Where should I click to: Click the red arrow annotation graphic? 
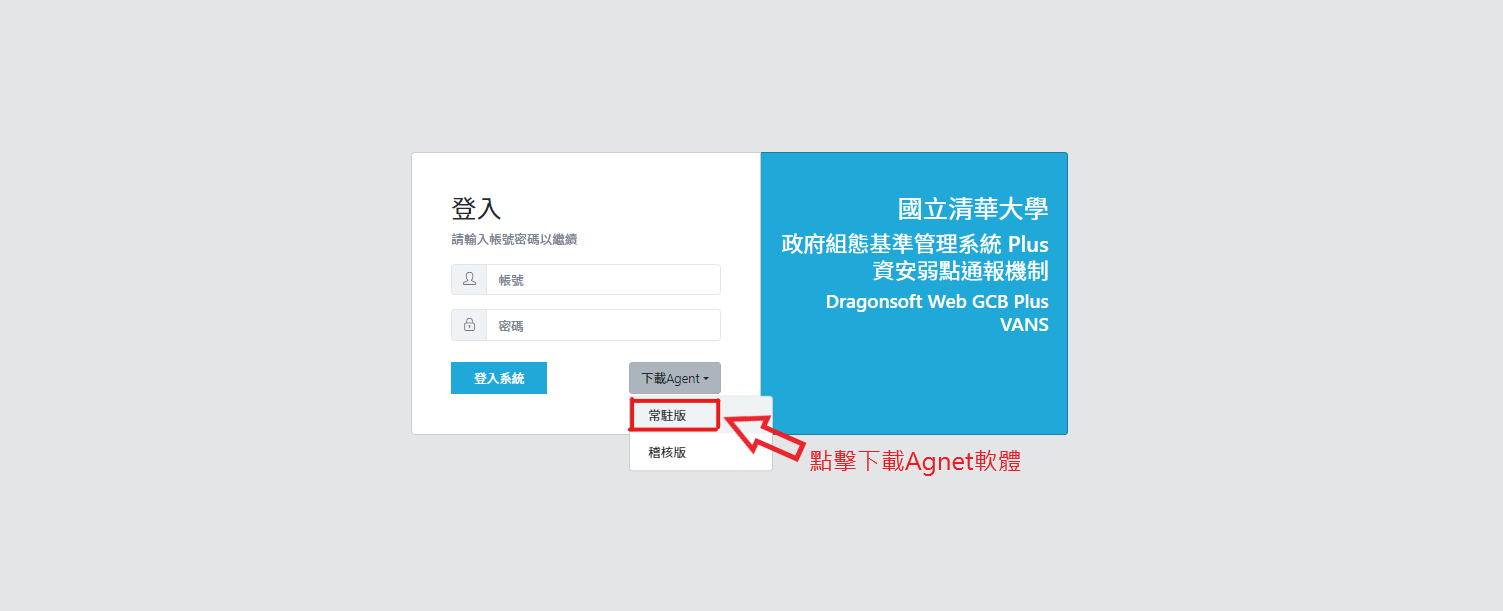click(763, 434)
